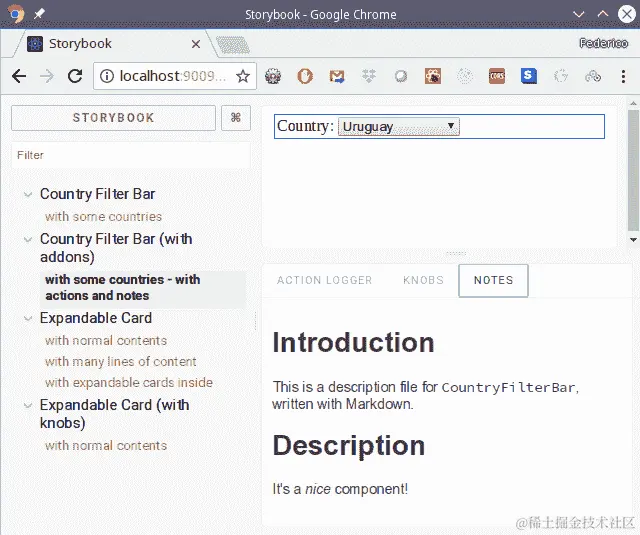
Task: Open 'with normal contents' under knobs group
Action: pos(106,446)
